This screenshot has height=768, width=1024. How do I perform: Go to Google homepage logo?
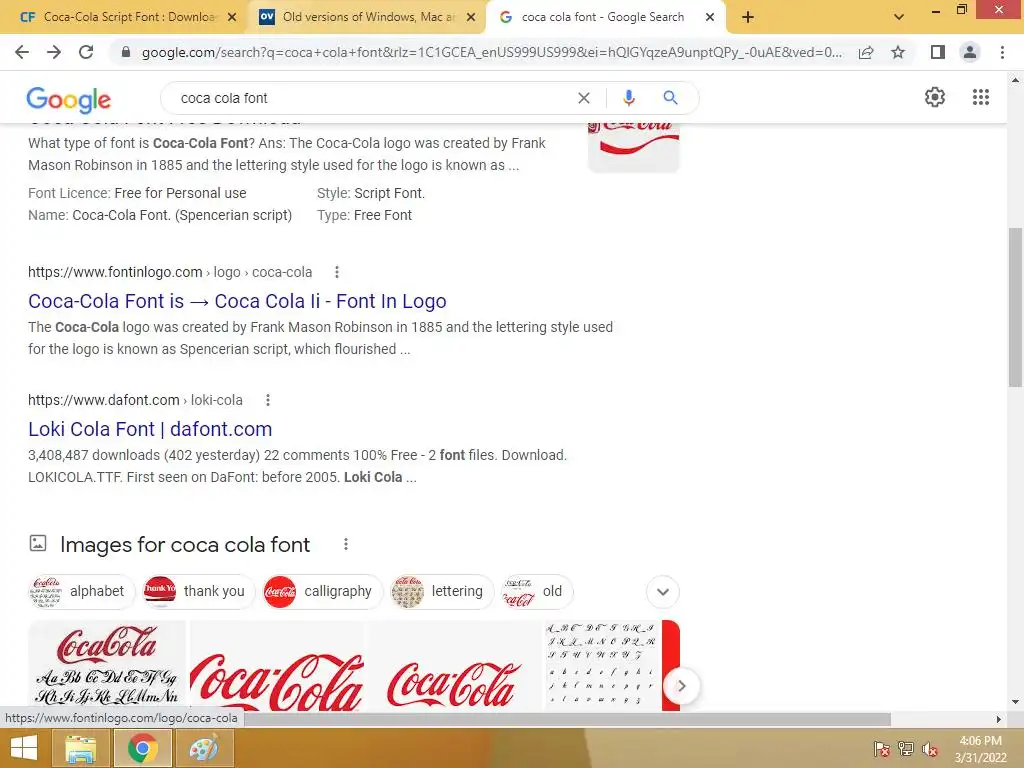point(69,99)
